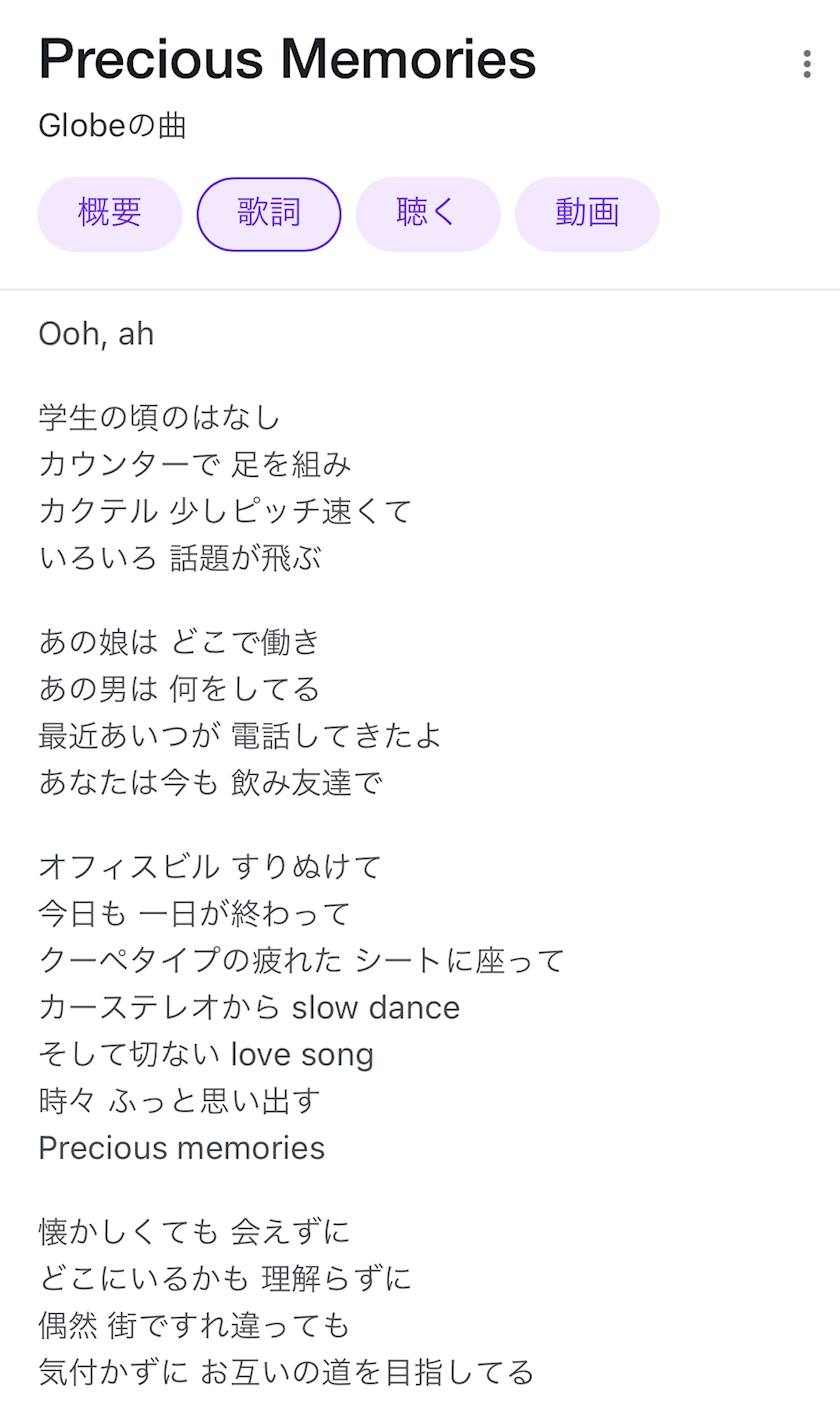The height and width of the screenshot is (1404, 840).
Task: Select the 歌詞 tab
Action: [x=269, y=213]
